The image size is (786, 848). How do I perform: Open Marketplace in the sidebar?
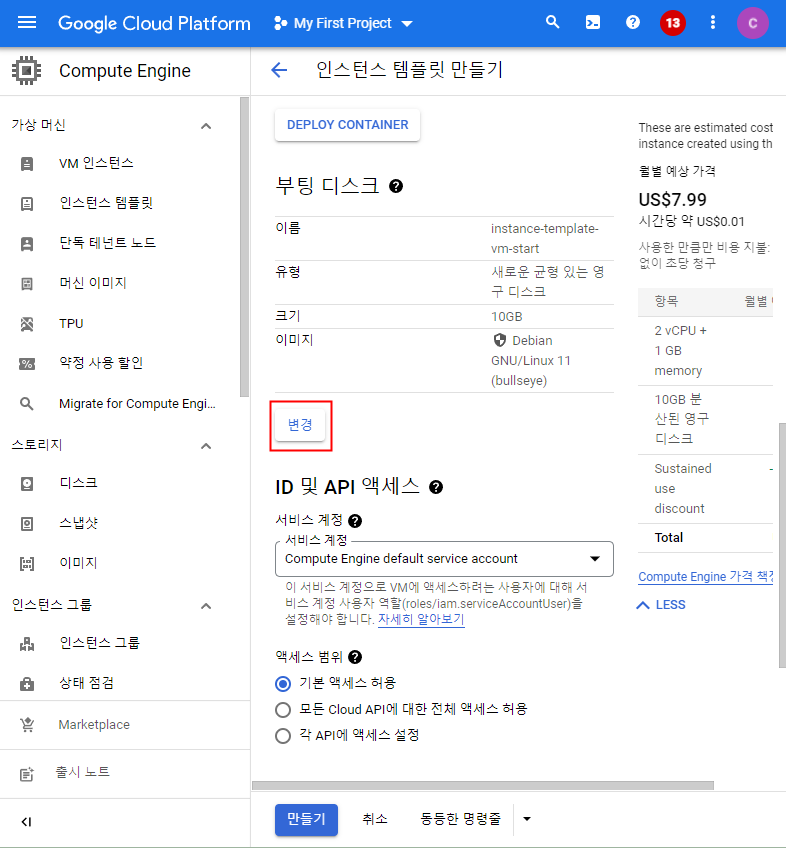[x=94, y=725]
